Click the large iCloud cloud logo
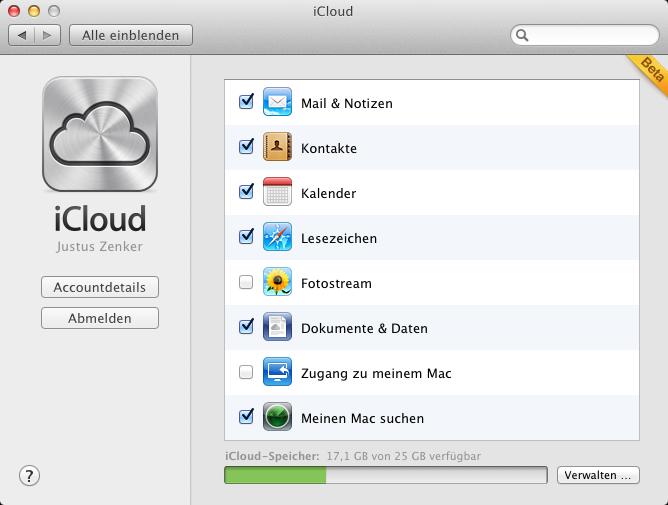Image resolution: width=668 pixels, height=505 pixels. pyautogui.click(x=100, y=134)
